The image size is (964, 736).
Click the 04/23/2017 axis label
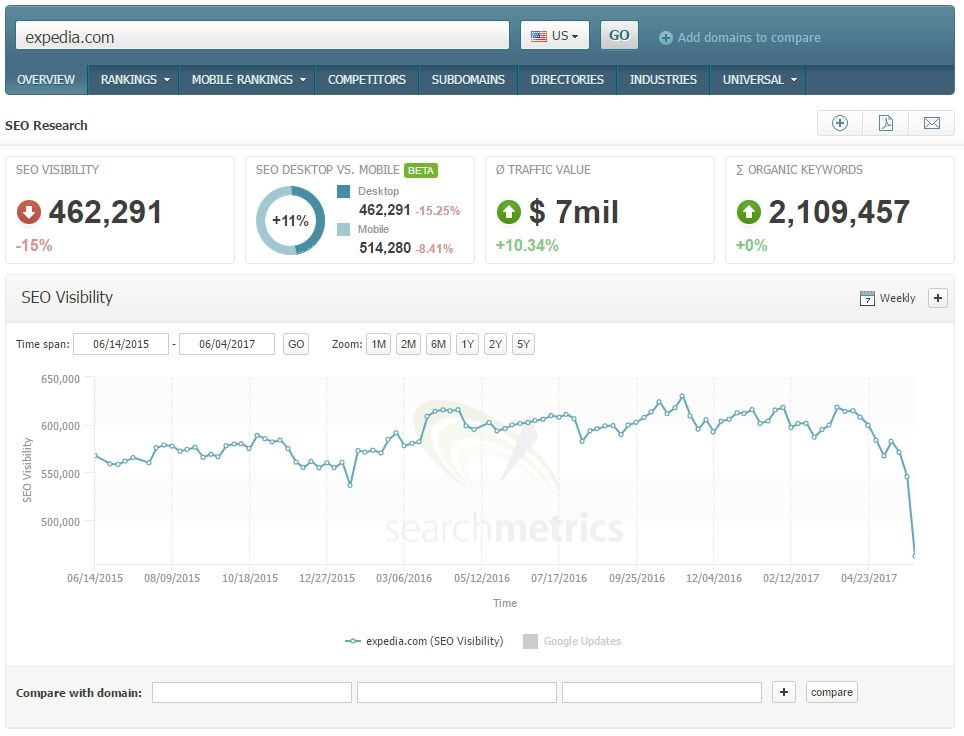point(869,578)
